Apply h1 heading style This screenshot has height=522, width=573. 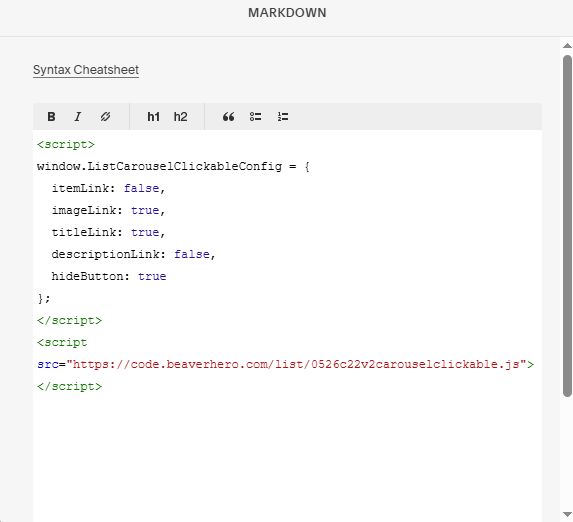click(153, 117)
